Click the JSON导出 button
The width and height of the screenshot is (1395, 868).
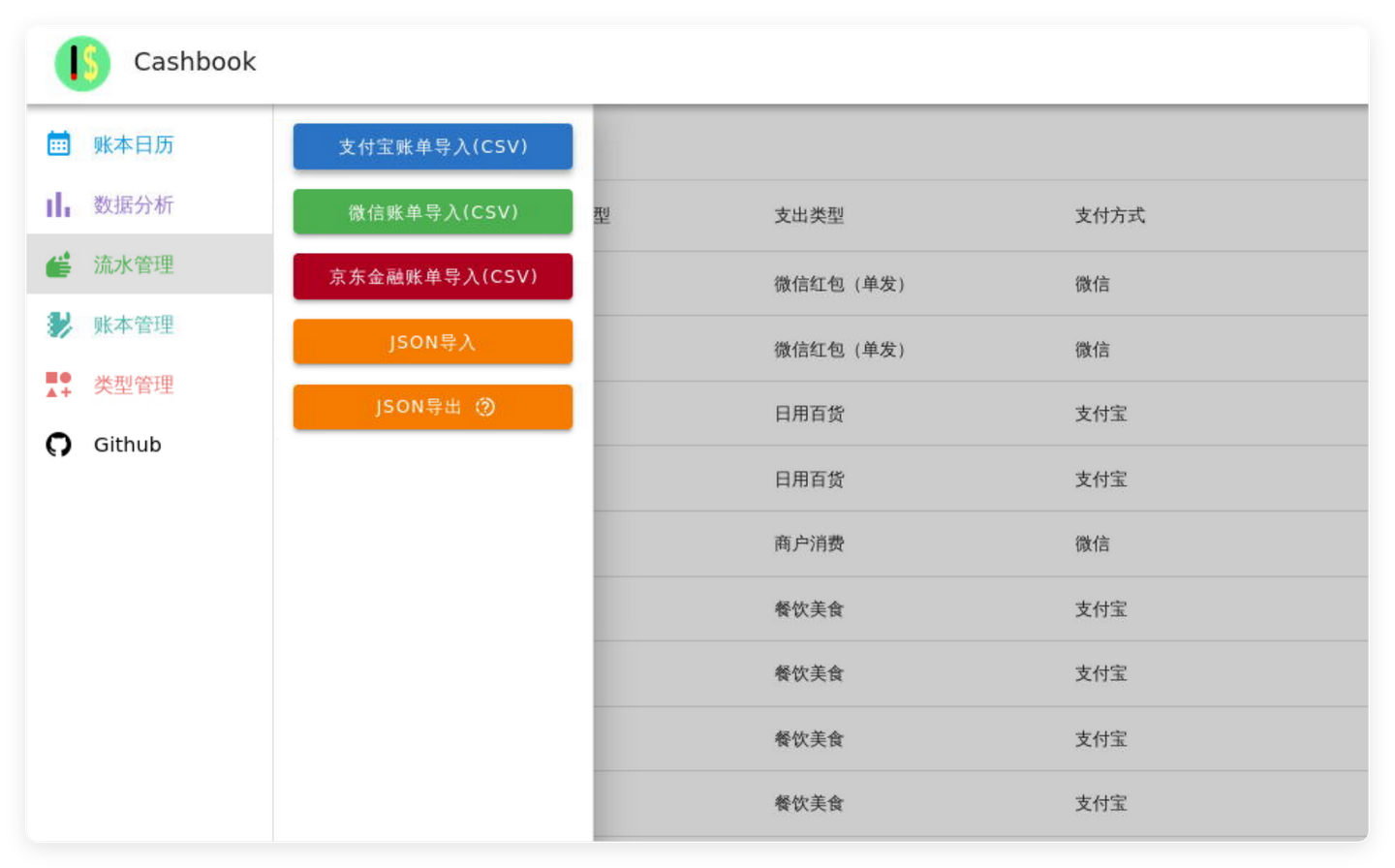[432, 407]
